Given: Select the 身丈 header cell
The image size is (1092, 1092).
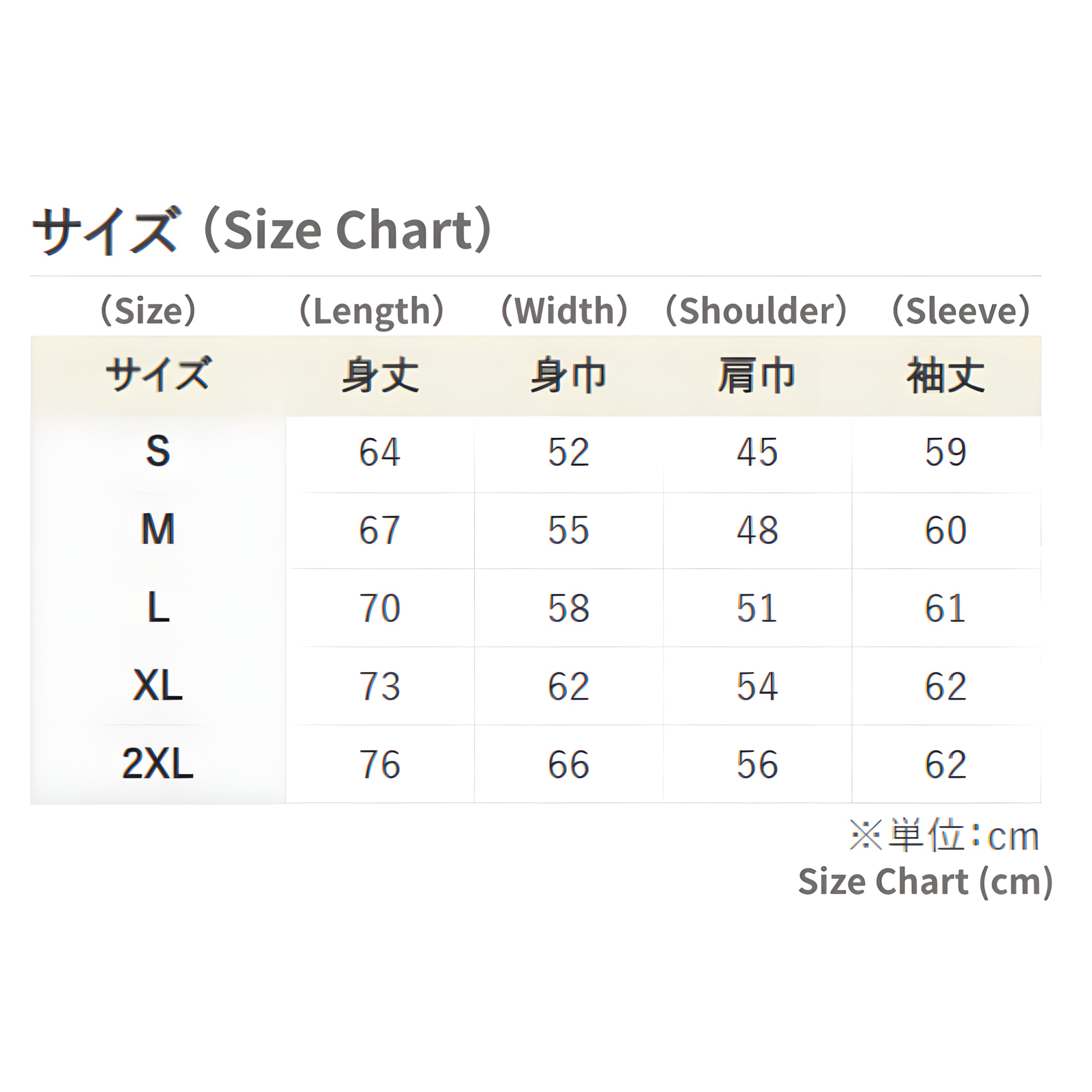Looking at the screenshot, I should (380, 375).
